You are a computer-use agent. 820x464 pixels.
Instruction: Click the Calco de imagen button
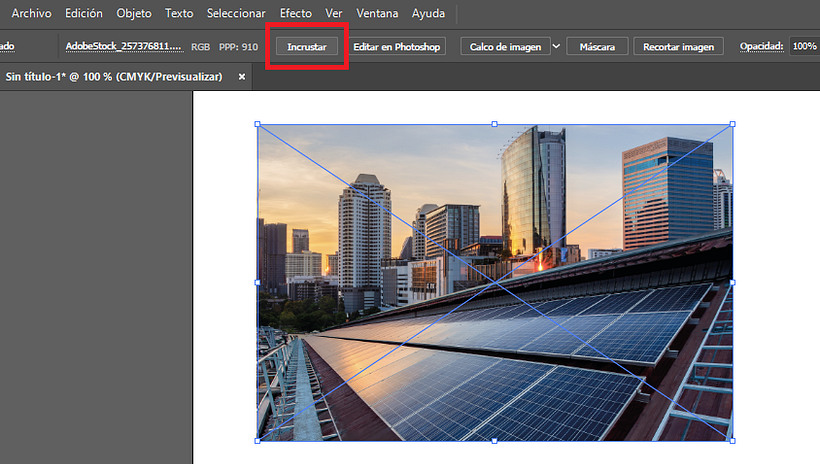[x=505, y=47]
